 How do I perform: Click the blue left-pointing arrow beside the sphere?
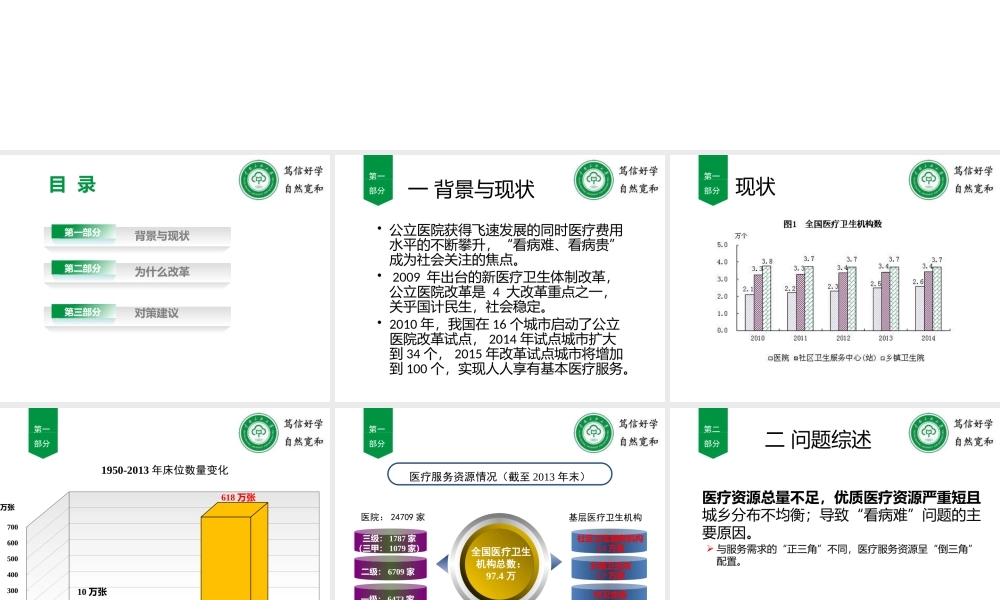[444, 560]
